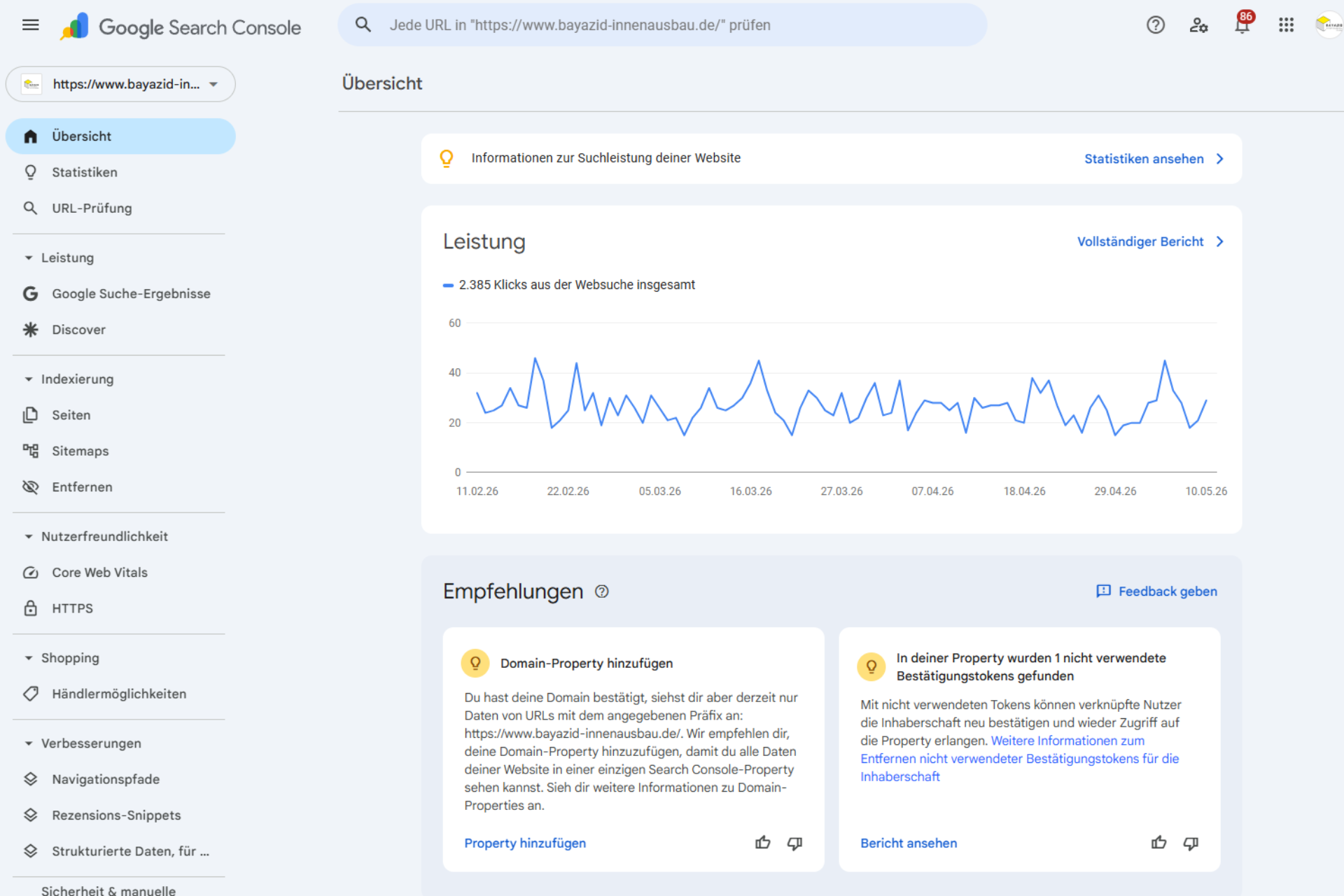Click the Google Search Console logo
This screenshot has width=1344, height=896.
click(181, 27)
